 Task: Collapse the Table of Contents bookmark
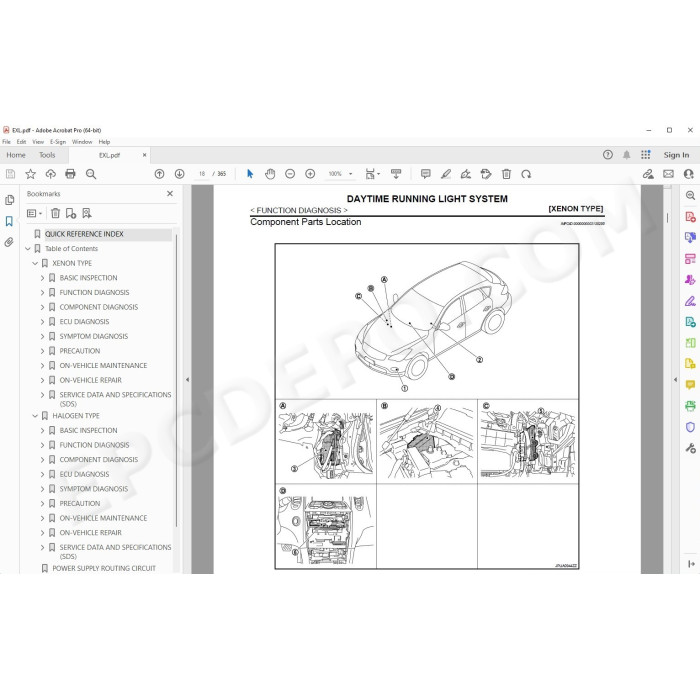pos(28,249)
